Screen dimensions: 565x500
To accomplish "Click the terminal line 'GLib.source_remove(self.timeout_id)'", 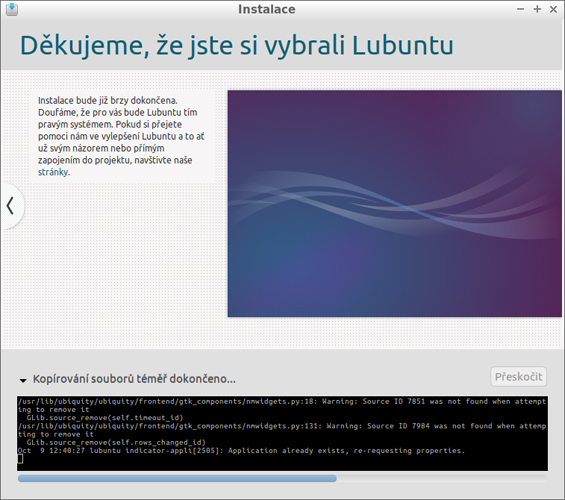I will pyautogui.click(x=105, y=418).
